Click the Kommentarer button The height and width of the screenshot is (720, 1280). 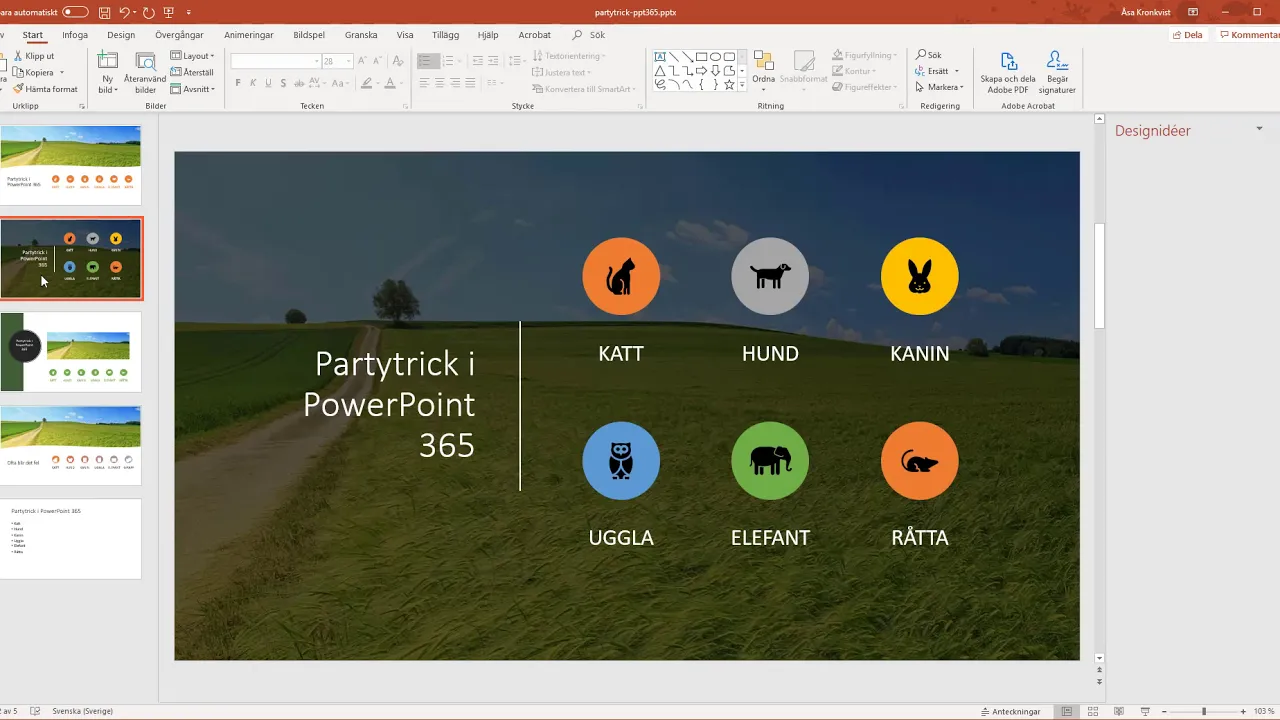1249,35
